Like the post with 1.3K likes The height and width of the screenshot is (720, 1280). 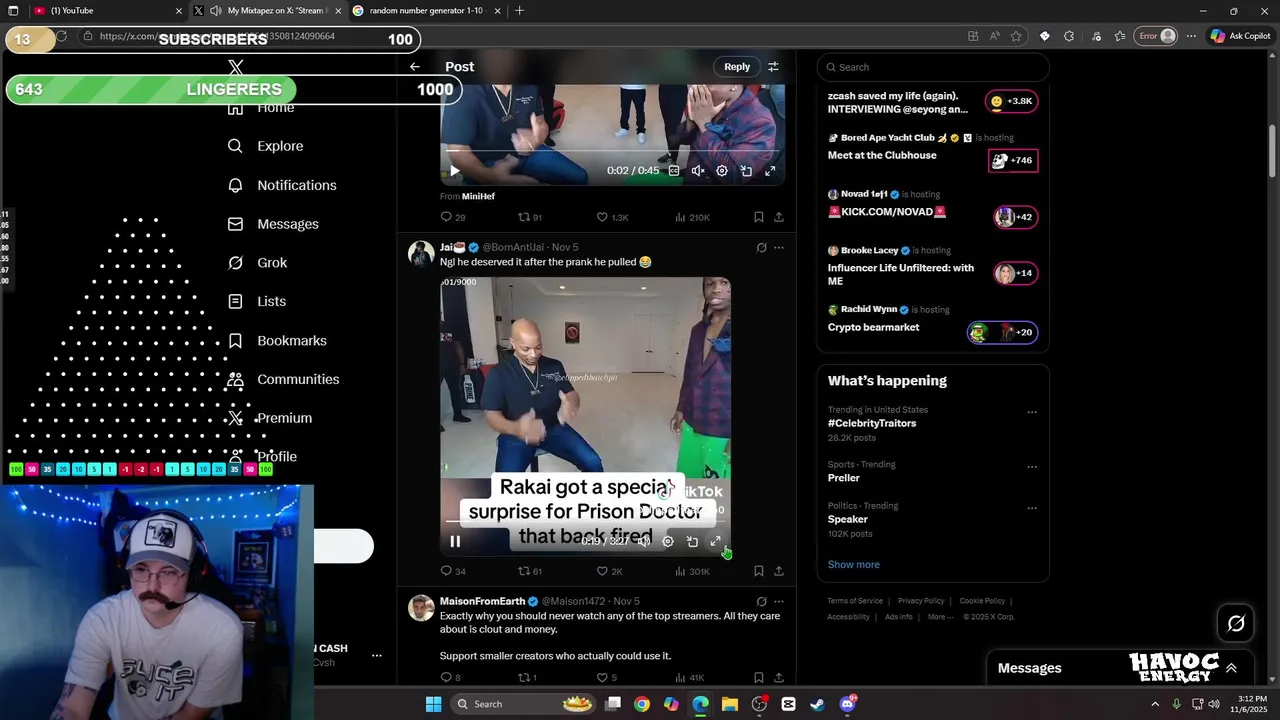click(612, 217)
